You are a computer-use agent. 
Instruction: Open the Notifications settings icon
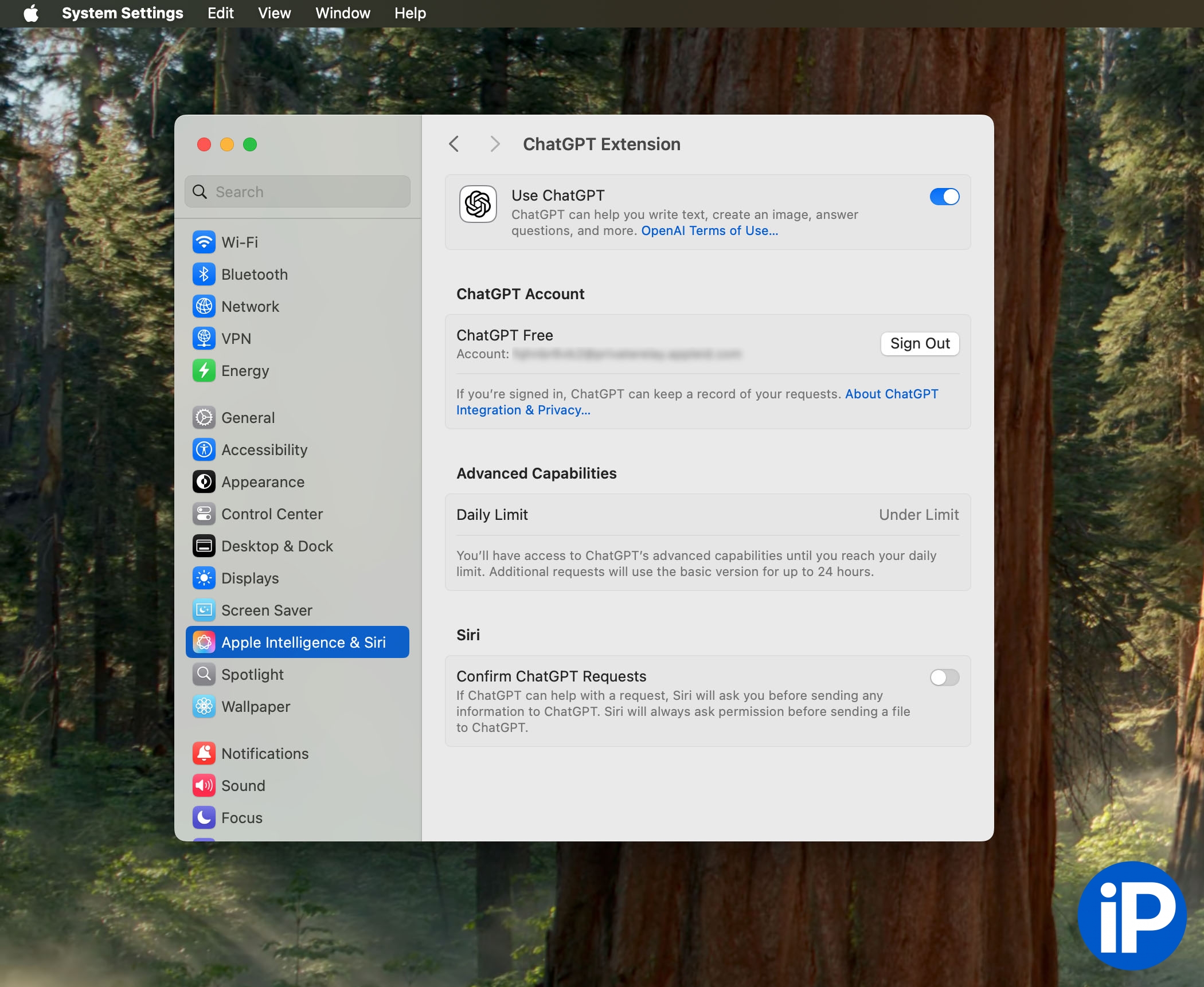[x=204, y=754]
